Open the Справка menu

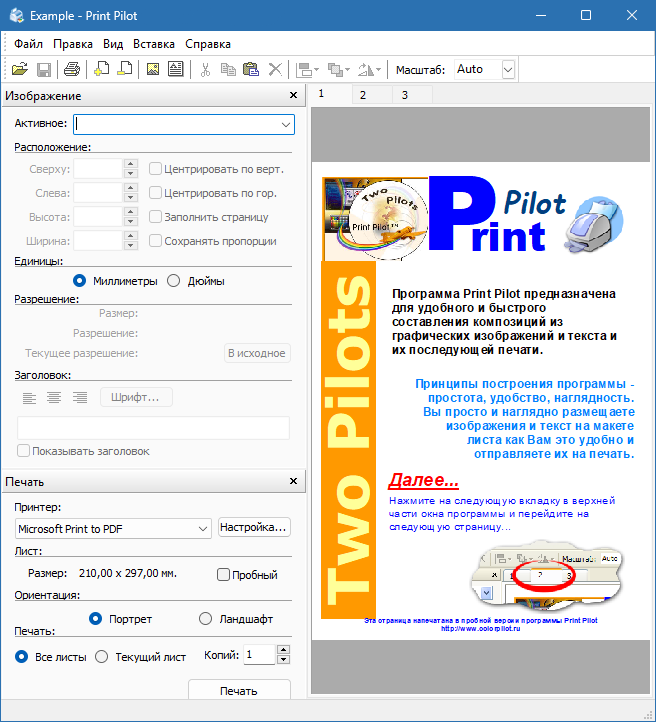(208, 44)
